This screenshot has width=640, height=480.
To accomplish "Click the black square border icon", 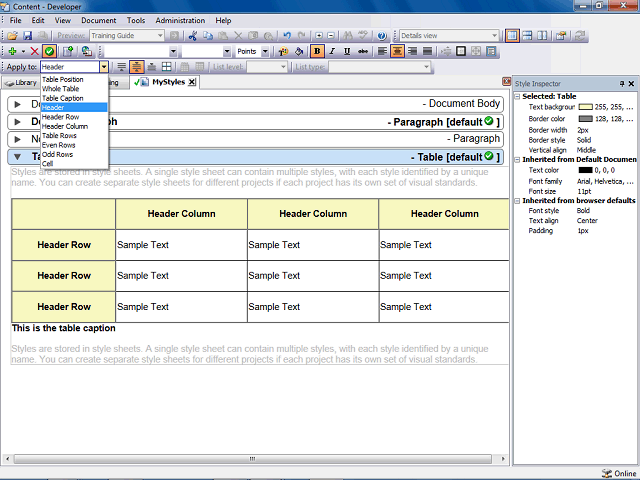I will coord(461,51).
